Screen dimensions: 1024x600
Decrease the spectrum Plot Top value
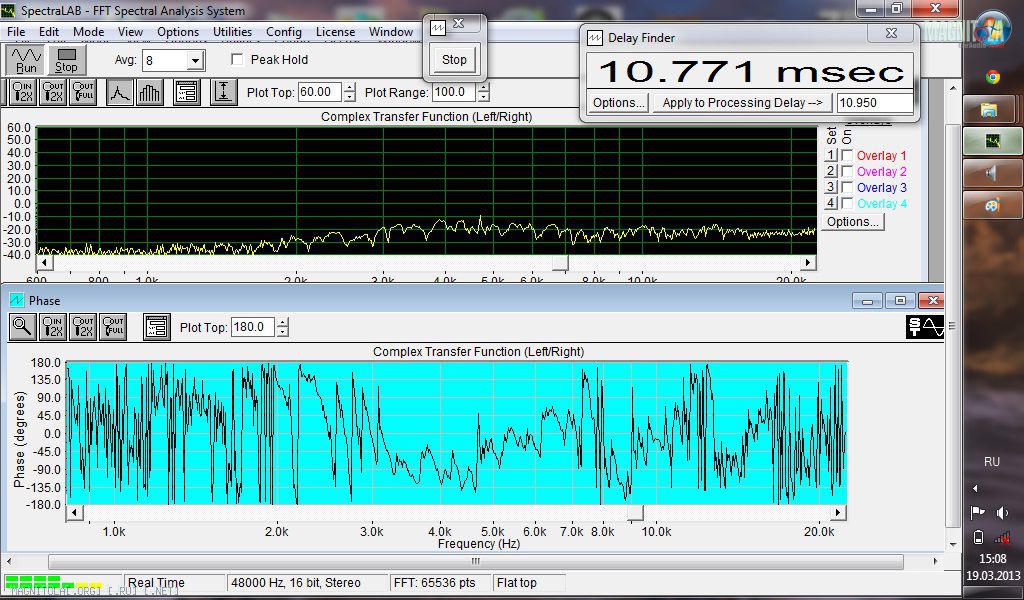(350, 97)
